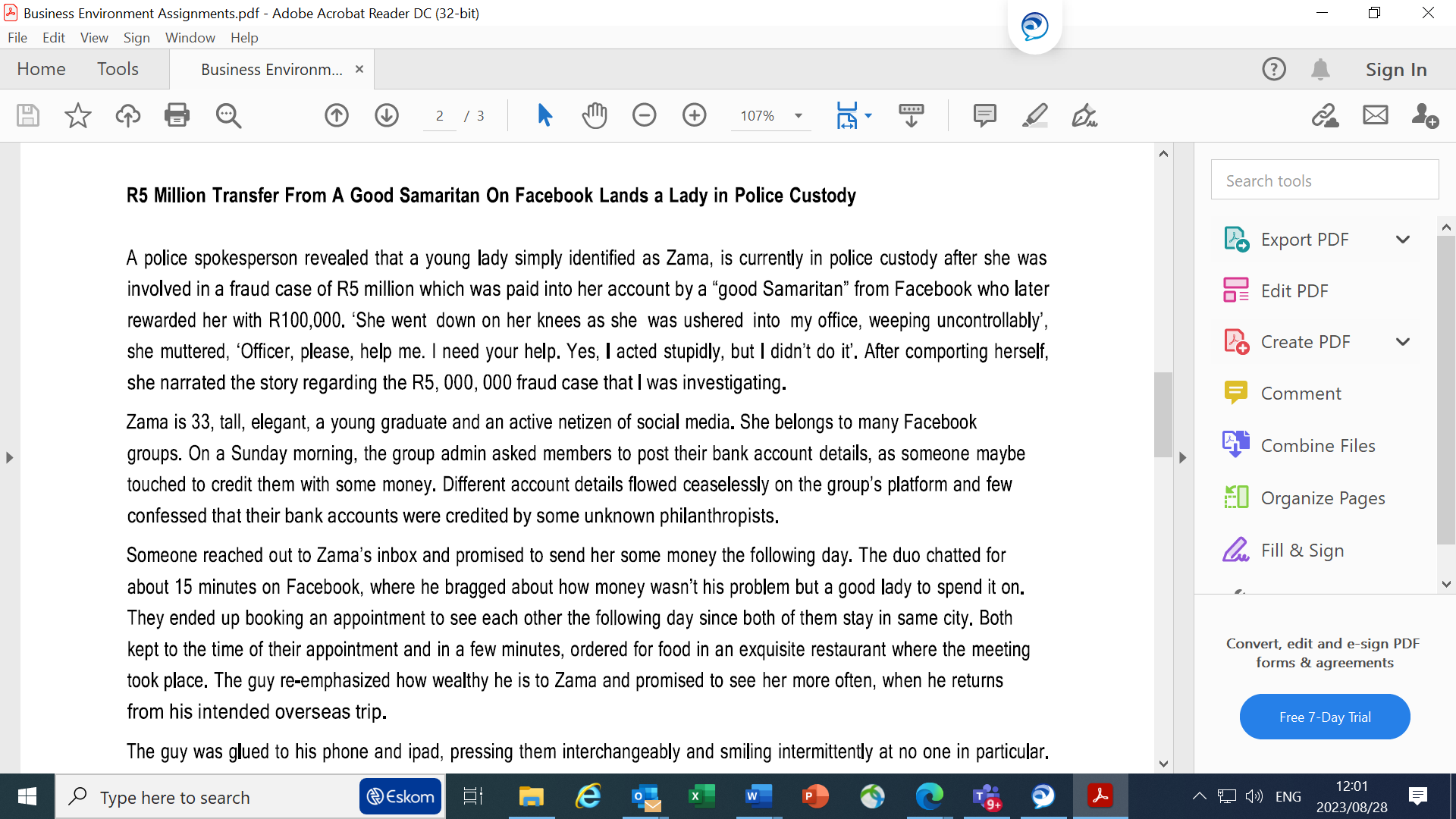
Task: Open the zoom level 107% dropdown
Action: coord(798,116)
